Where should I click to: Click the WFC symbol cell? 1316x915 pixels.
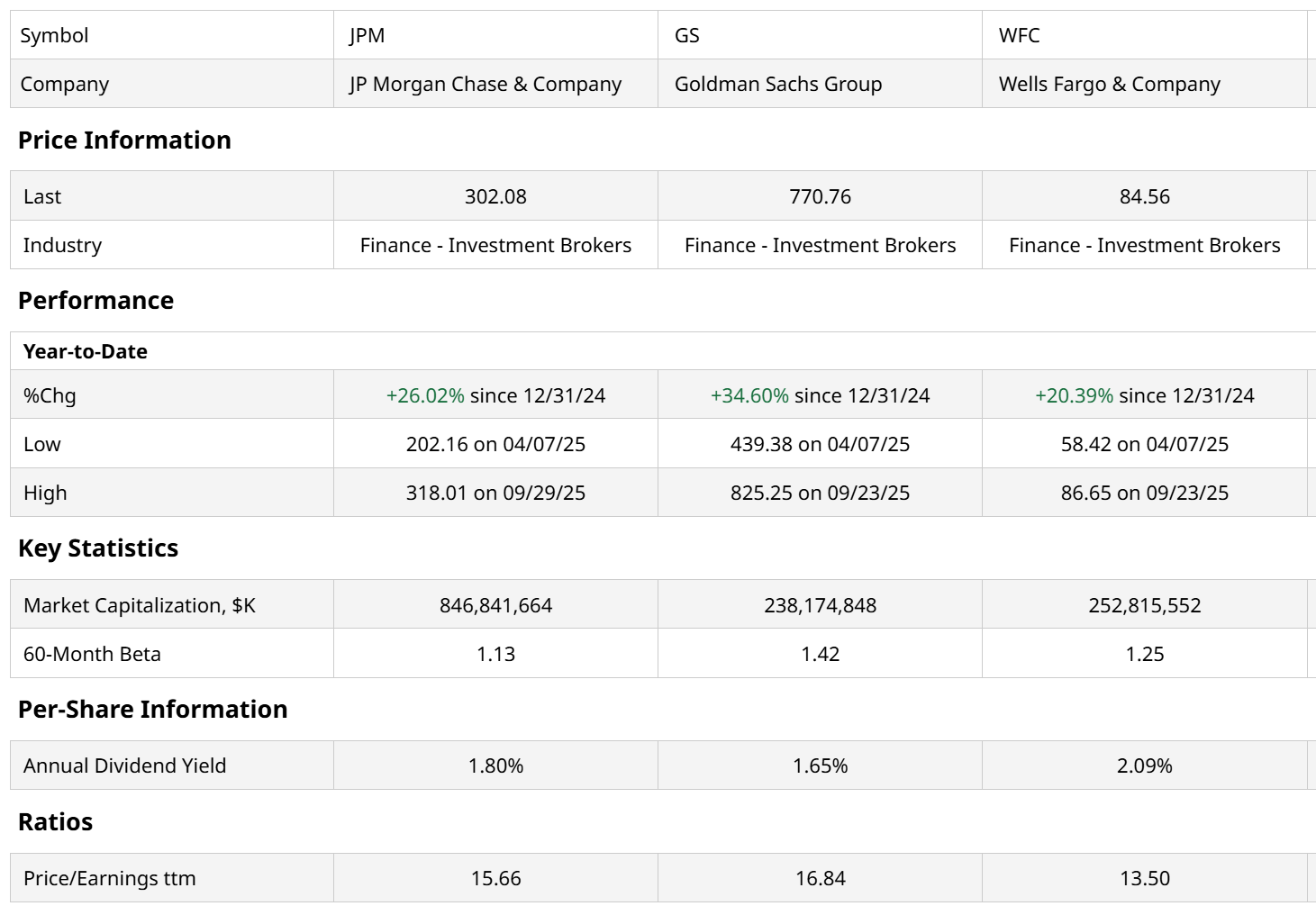click(x=1019, y=35)
